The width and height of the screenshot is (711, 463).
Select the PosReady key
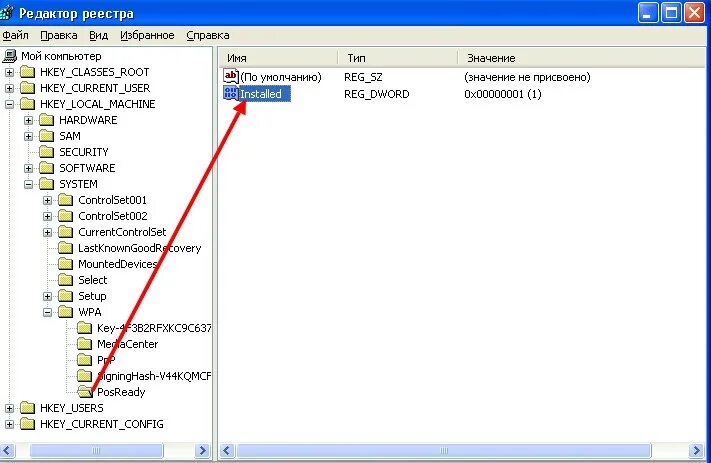[121, 392]
